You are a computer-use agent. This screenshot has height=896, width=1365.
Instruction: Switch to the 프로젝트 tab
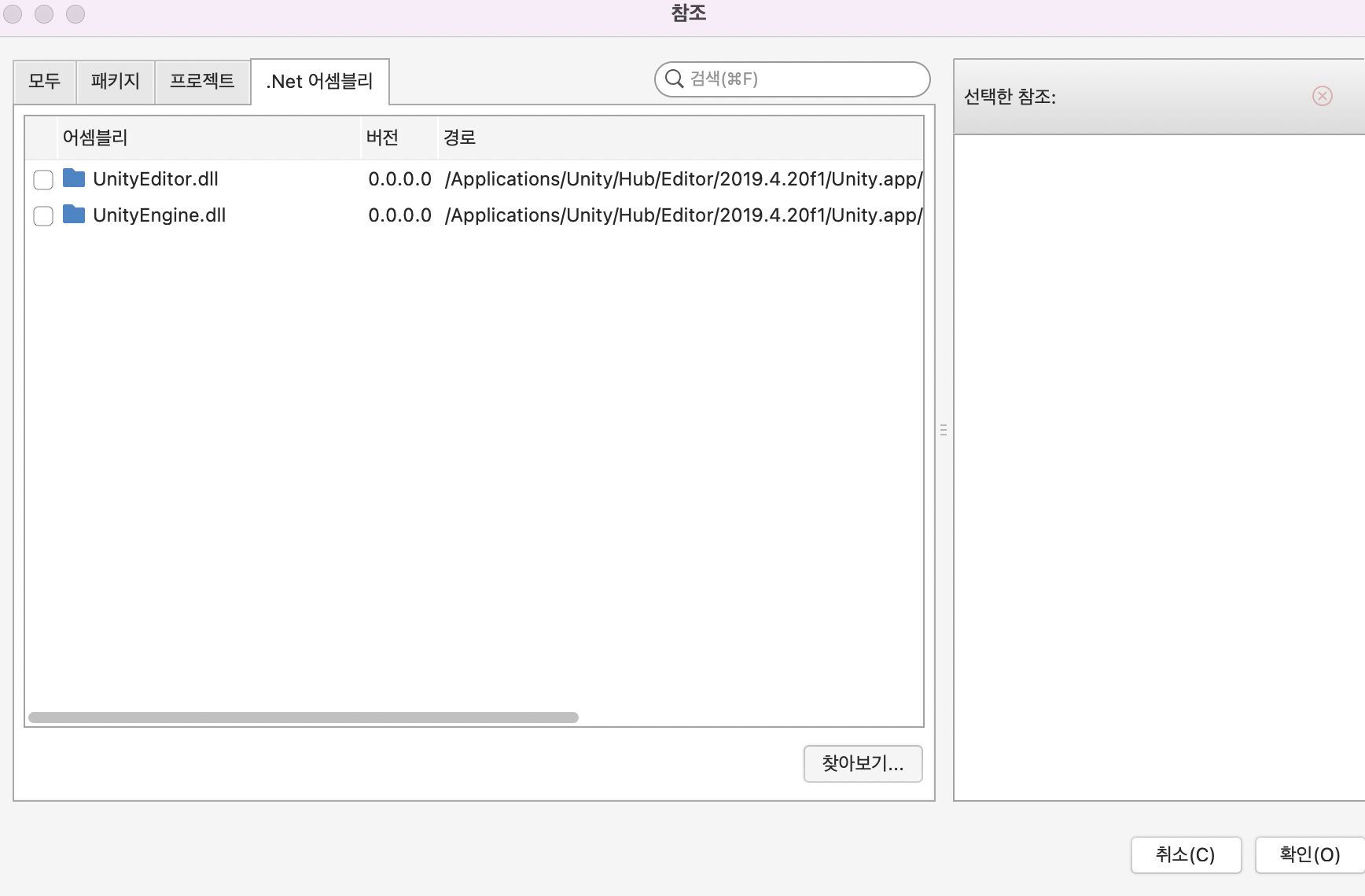coord(202,81)
